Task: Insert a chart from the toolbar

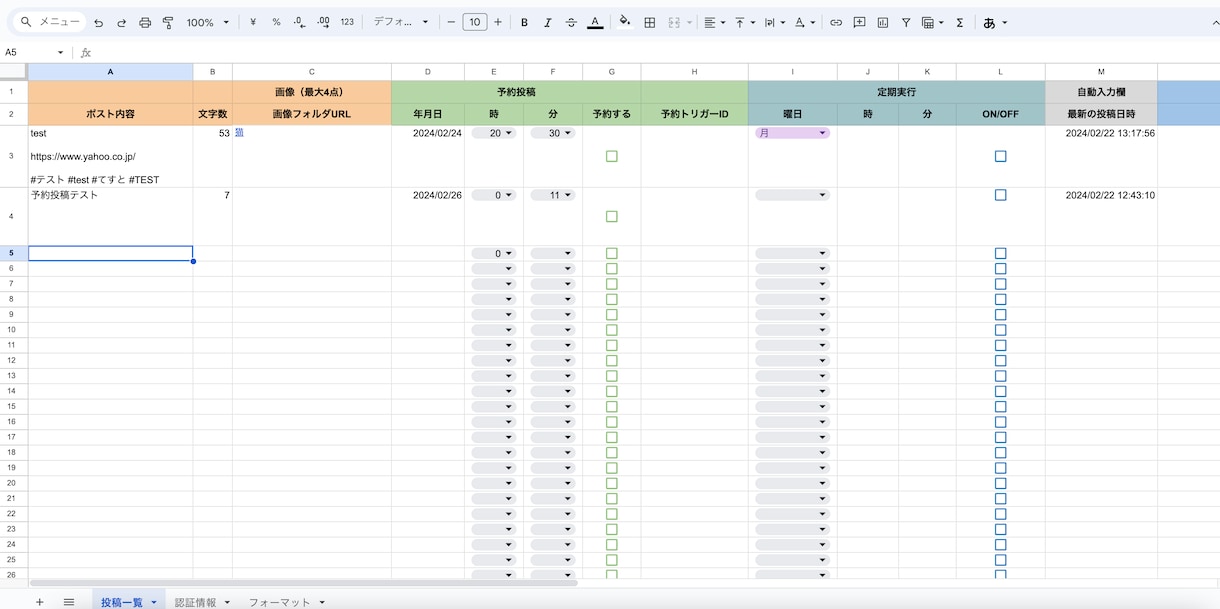Action: pos(883,22)
